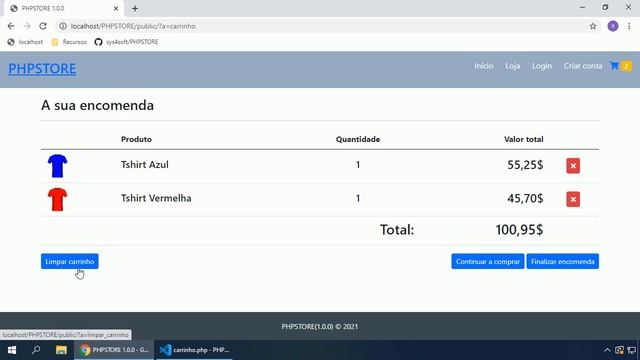Screen dimensions: 640x360
Task: Open Windows search from the taskbar
Action: click(x=36, y=350)
